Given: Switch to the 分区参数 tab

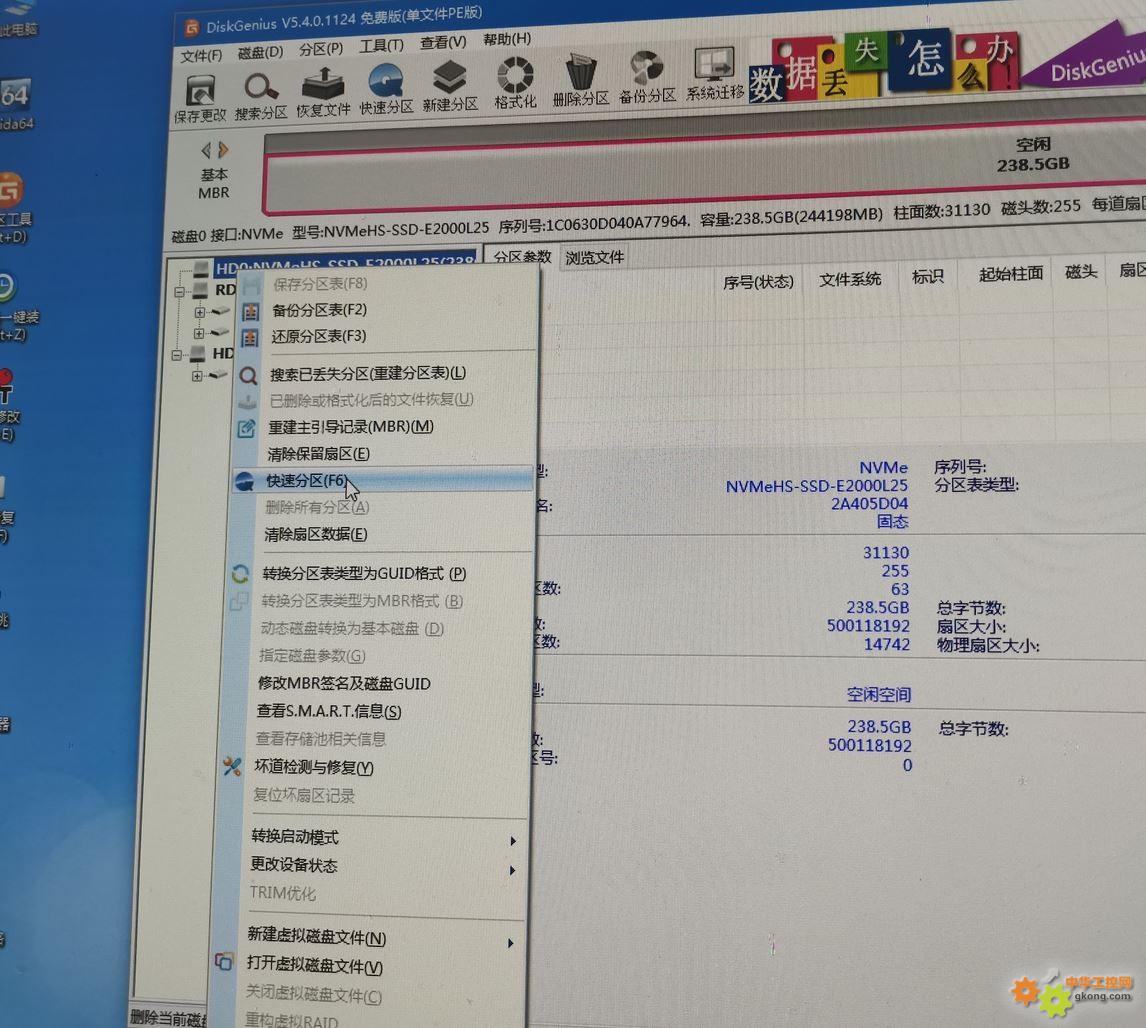Looking at the screenshot, I should coord(522,257).
